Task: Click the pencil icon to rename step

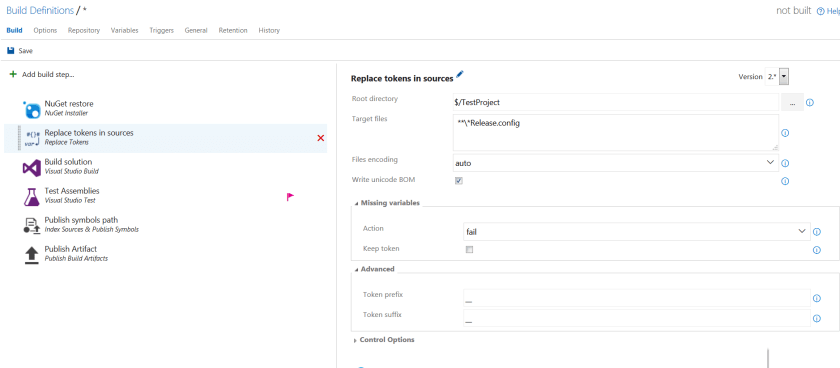Action: tap(460, 74)
